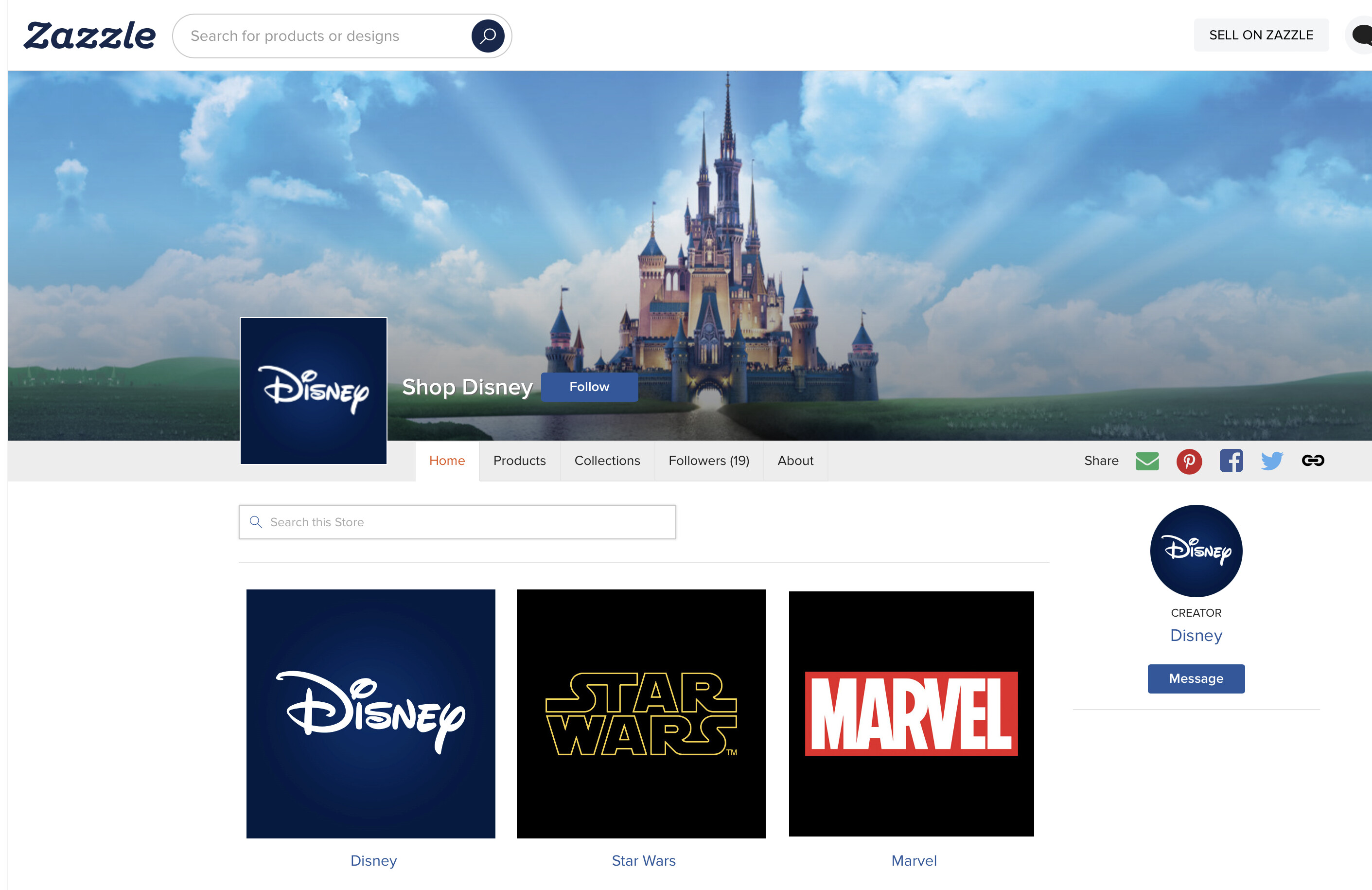The width and height of the screenshot is (1372, 890).
Task: Follow the Shop Disney store
Action: (x=589, y=387)
